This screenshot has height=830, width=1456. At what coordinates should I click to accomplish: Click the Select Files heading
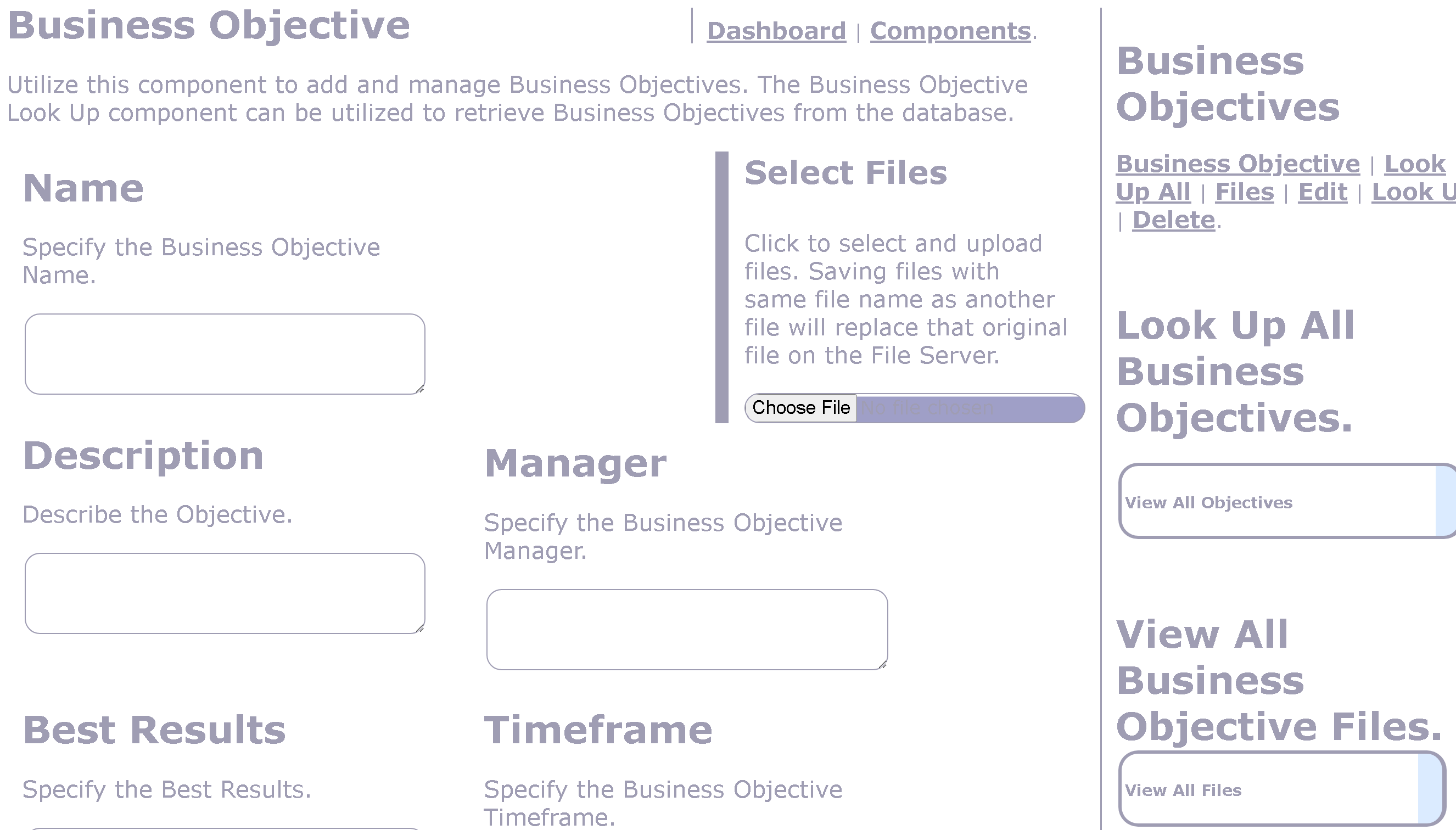pyautogui.click(x=845, y=173)
